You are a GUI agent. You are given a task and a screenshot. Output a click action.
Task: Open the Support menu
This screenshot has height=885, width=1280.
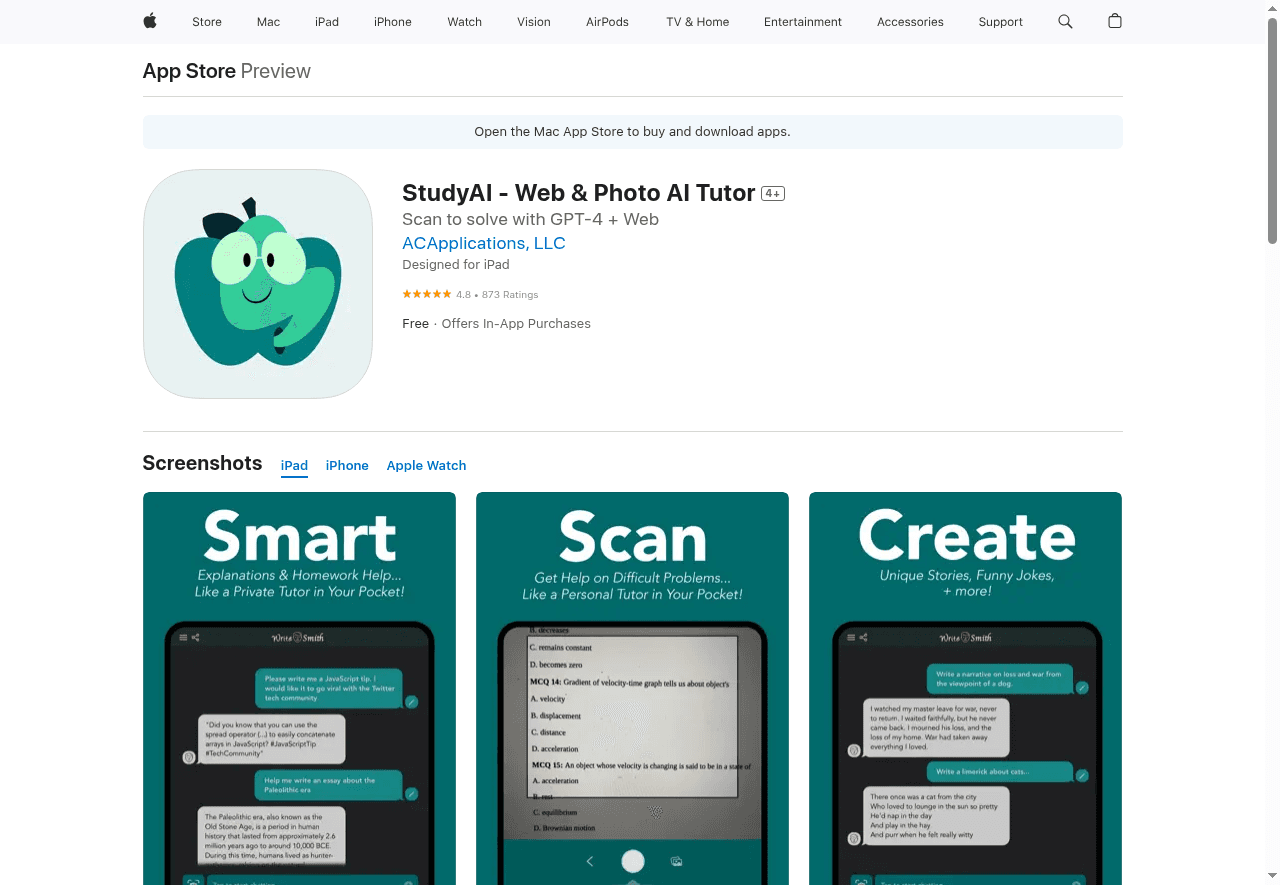[1001, 21]
